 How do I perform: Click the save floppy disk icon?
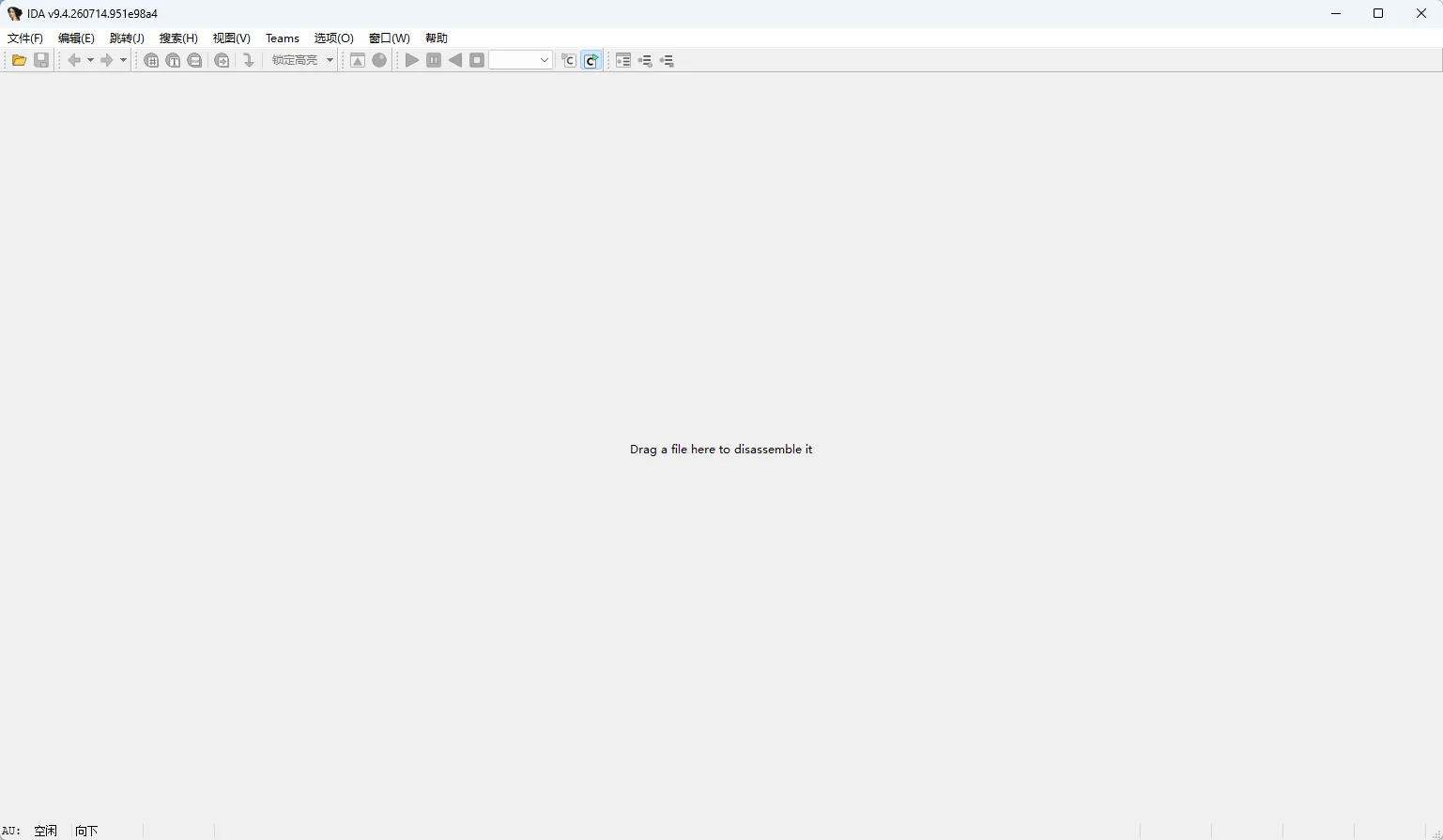(41, 60)
